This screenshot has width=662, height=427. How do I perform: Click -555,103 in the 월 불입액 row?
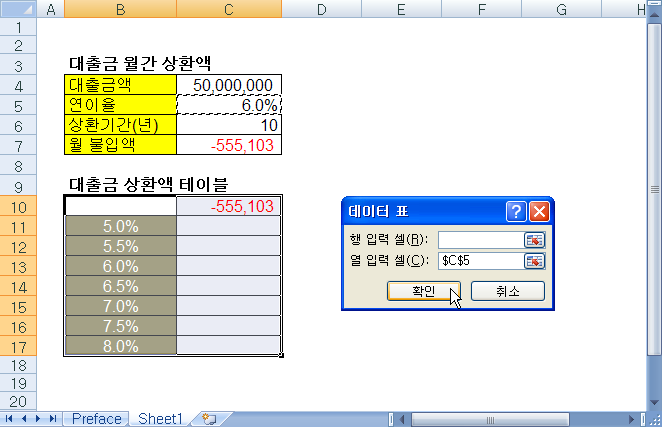pos(229,145)
